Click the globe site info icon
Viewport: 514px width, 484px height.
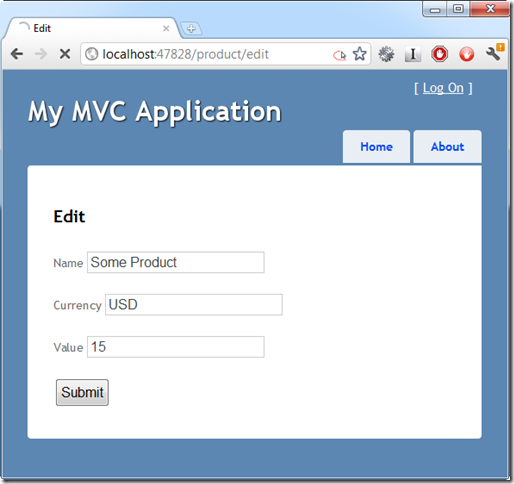click(91, 54)
